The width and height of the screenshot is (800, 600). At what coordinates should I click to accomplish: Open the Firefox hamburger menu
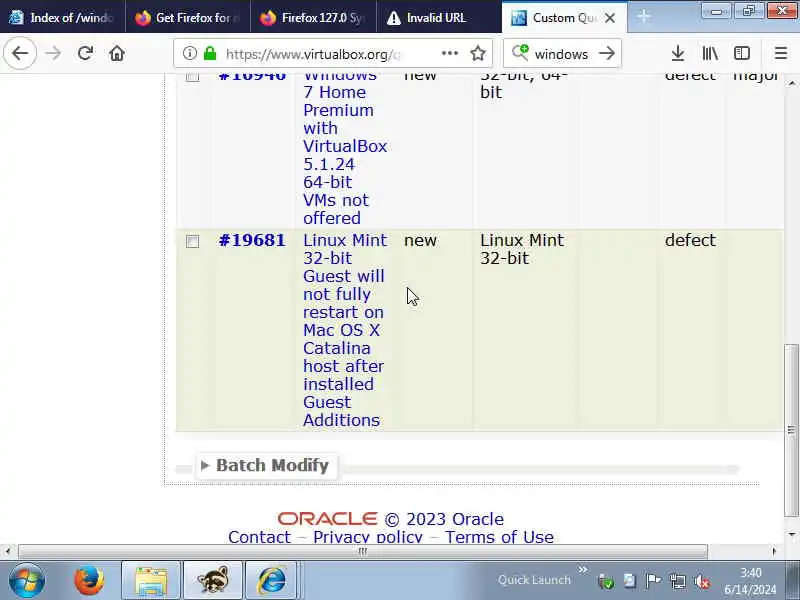pyautogui.click(x=781, y=53)
